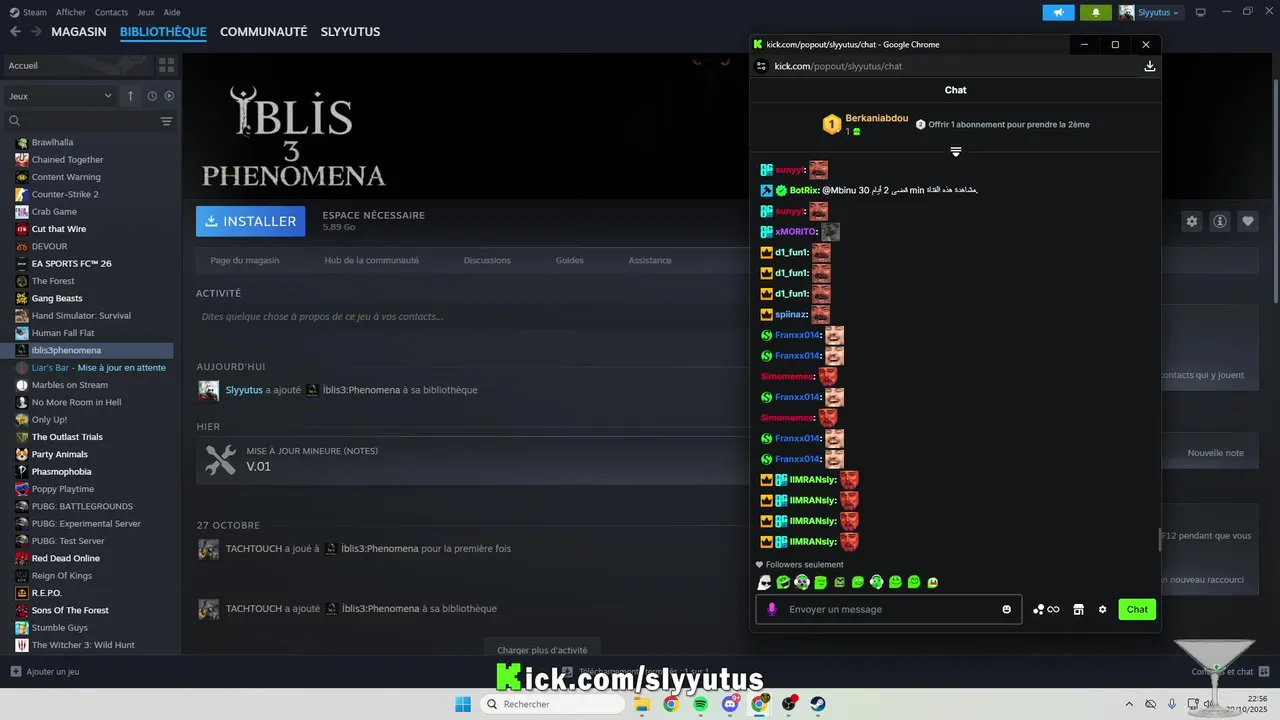Image resolution: width=1280 pixels, height=720 pixels.
Task: Click Envoyer un message field
Action: pyautogui.click(x=890, y=609)
